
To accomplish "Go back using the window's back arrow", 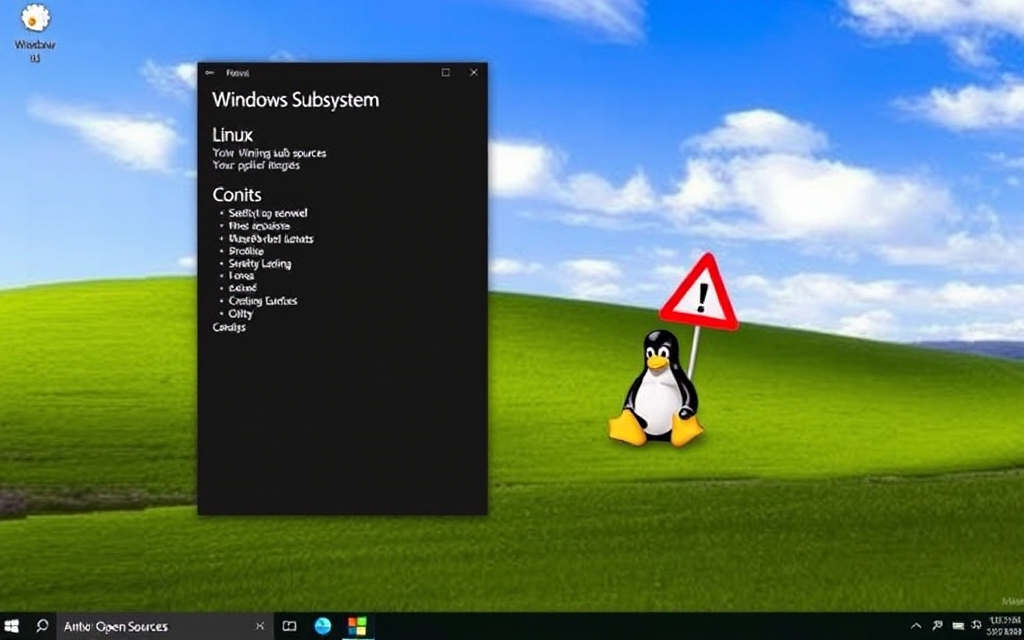I will coord(209,72).
